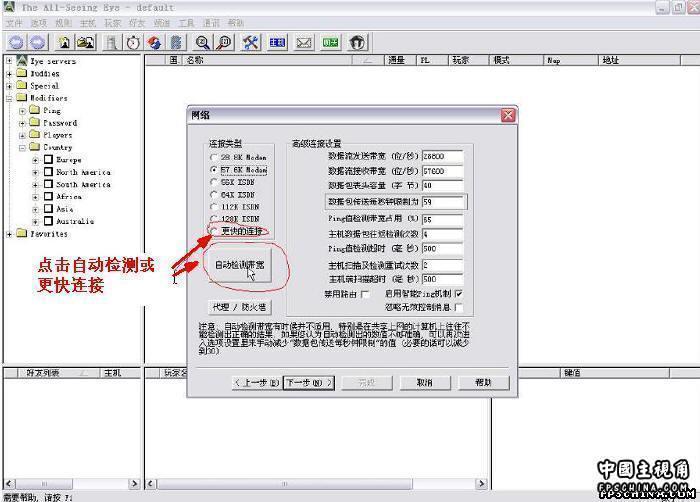
Task: Open the 工具 menu
Action: [x=187, y=23]
